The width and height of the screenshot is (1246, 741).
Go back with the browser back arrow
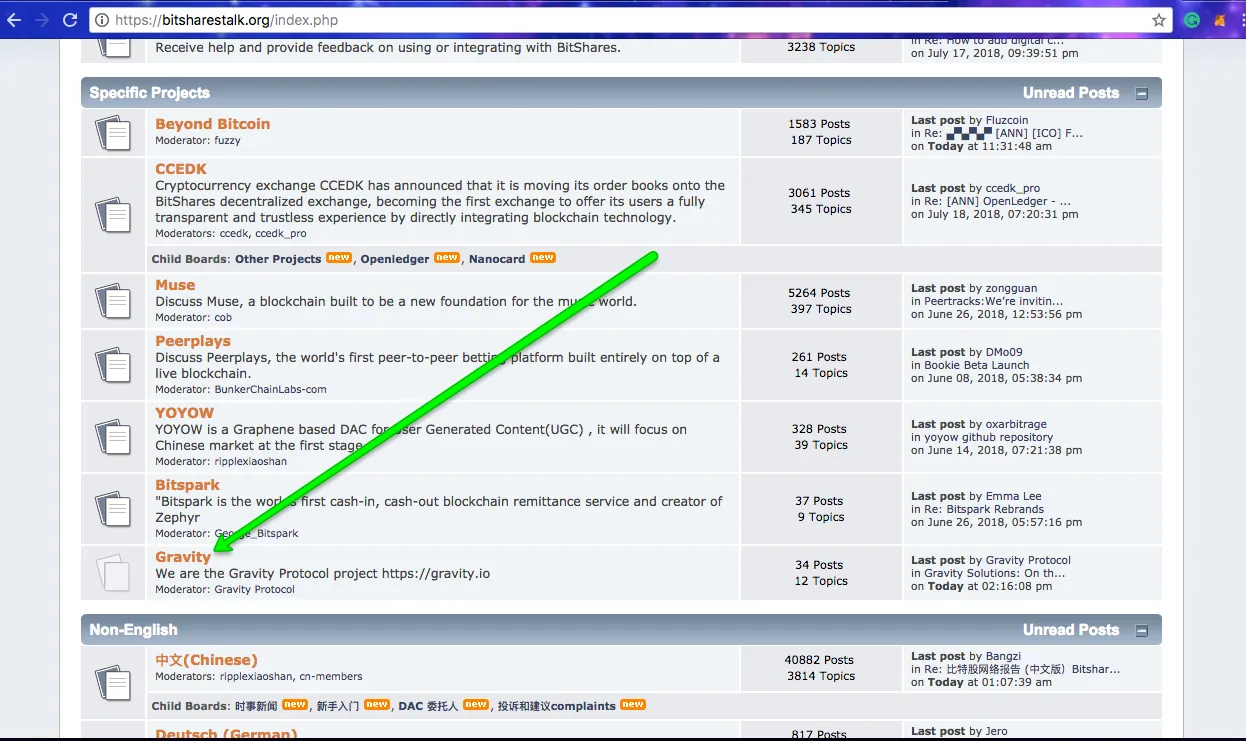(x=14, y=19)
